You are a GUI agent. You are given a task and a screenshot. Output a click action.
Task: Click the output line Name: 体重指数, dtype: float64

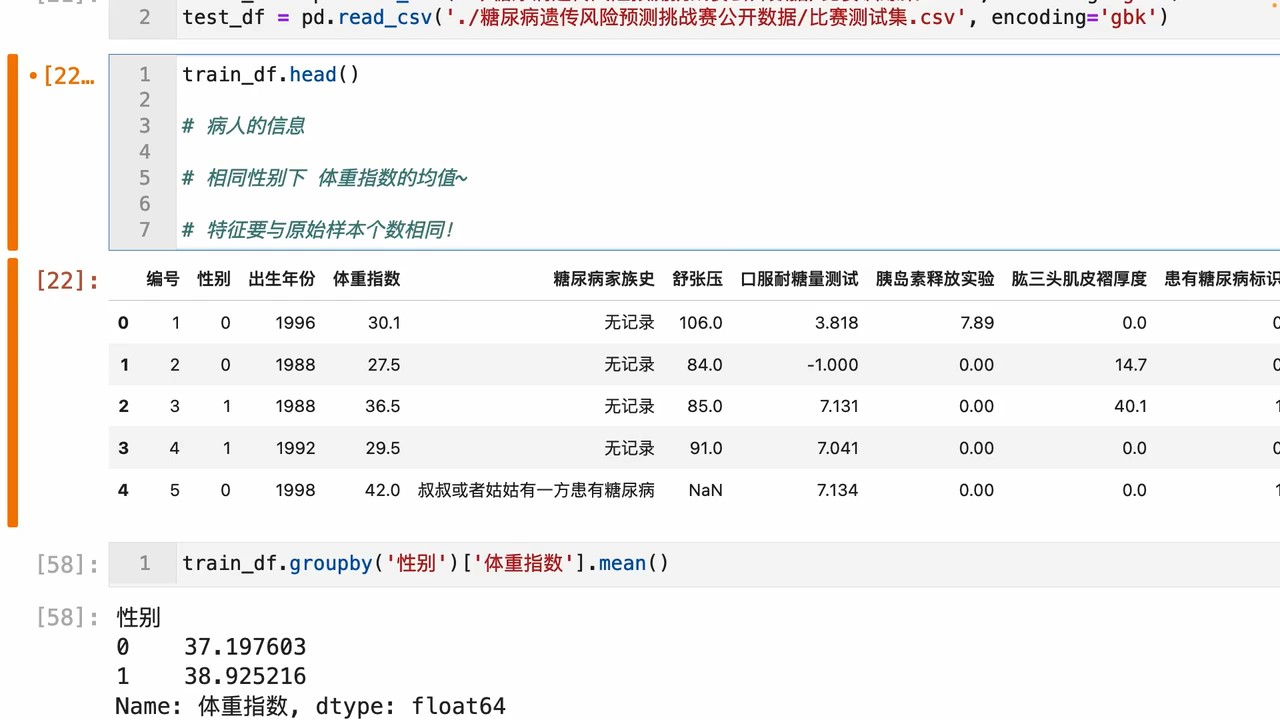[x=310, y=706]
